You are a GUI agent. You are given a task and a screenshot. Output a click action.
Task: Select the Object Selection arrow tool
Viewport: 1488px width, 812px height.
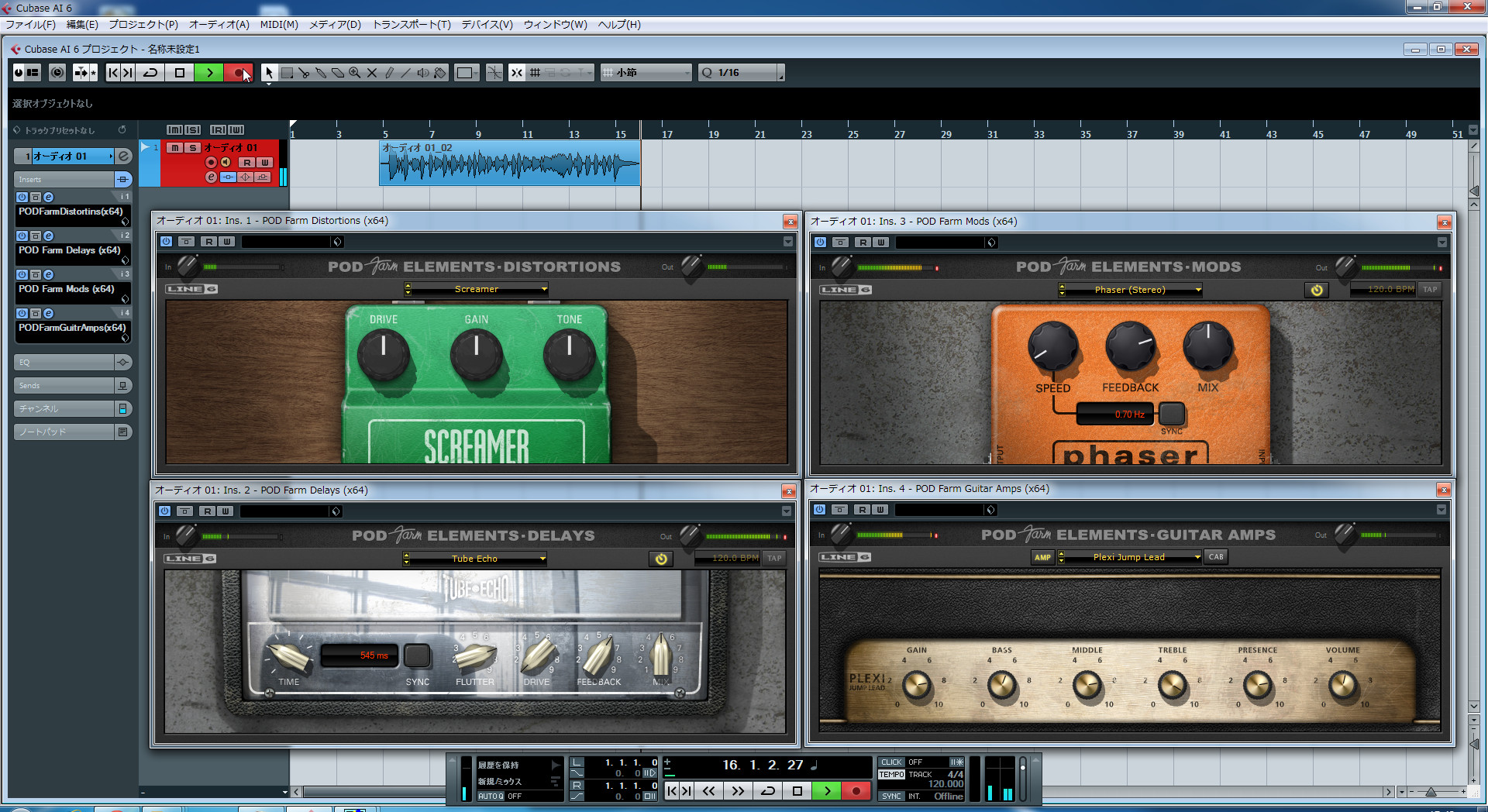coord(268,73)
